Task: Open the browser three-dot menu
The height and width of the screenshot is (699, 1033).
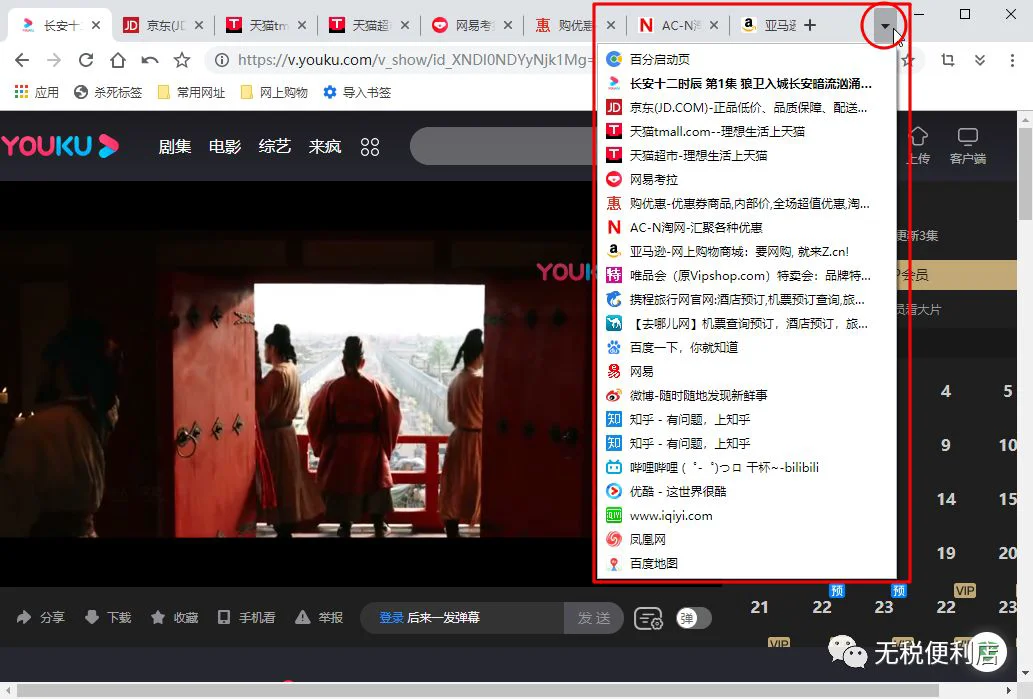Action: click(1013, 61)
